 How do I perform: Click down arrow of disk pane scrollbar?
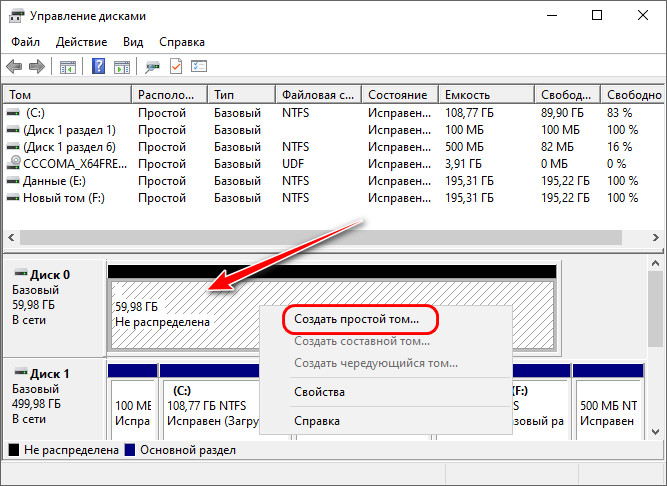[x=656, y=432]
